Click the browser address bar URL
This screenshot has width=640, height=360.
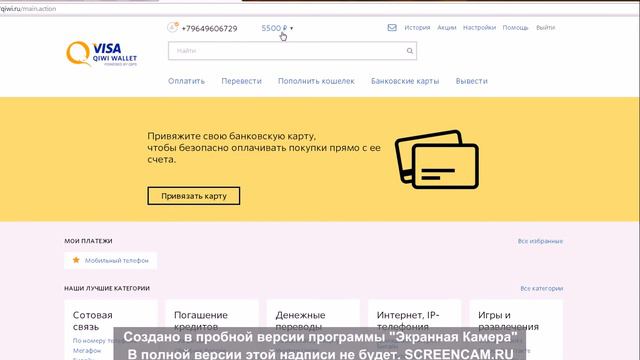point(28,9)
